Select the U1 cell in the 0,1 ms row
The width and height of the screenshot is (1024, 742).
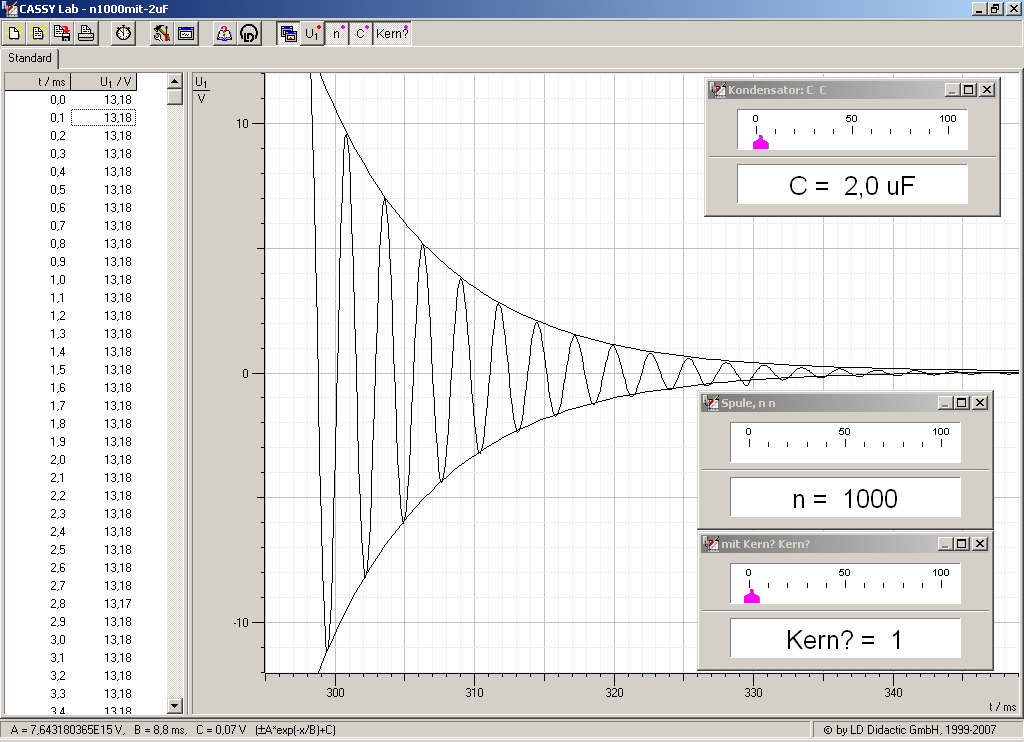pyautogui.click(x=104, y=118)
